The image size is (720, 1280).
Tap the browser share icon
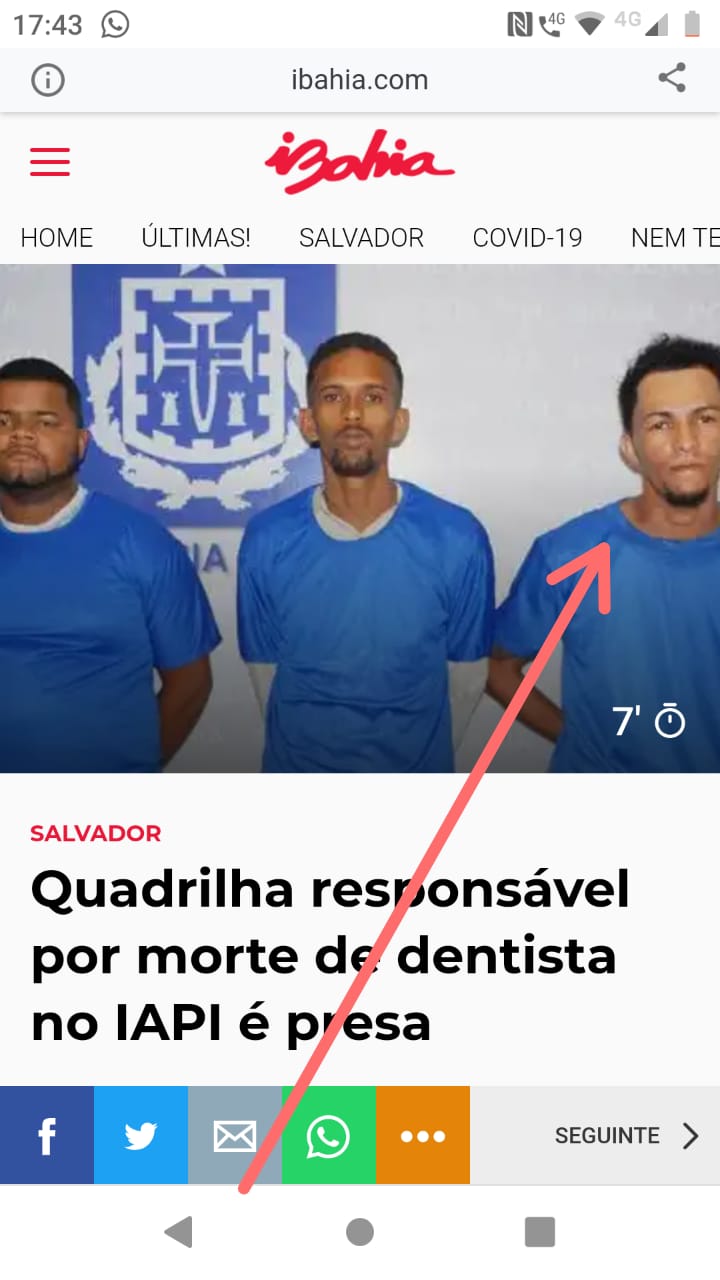coord(672,79)
